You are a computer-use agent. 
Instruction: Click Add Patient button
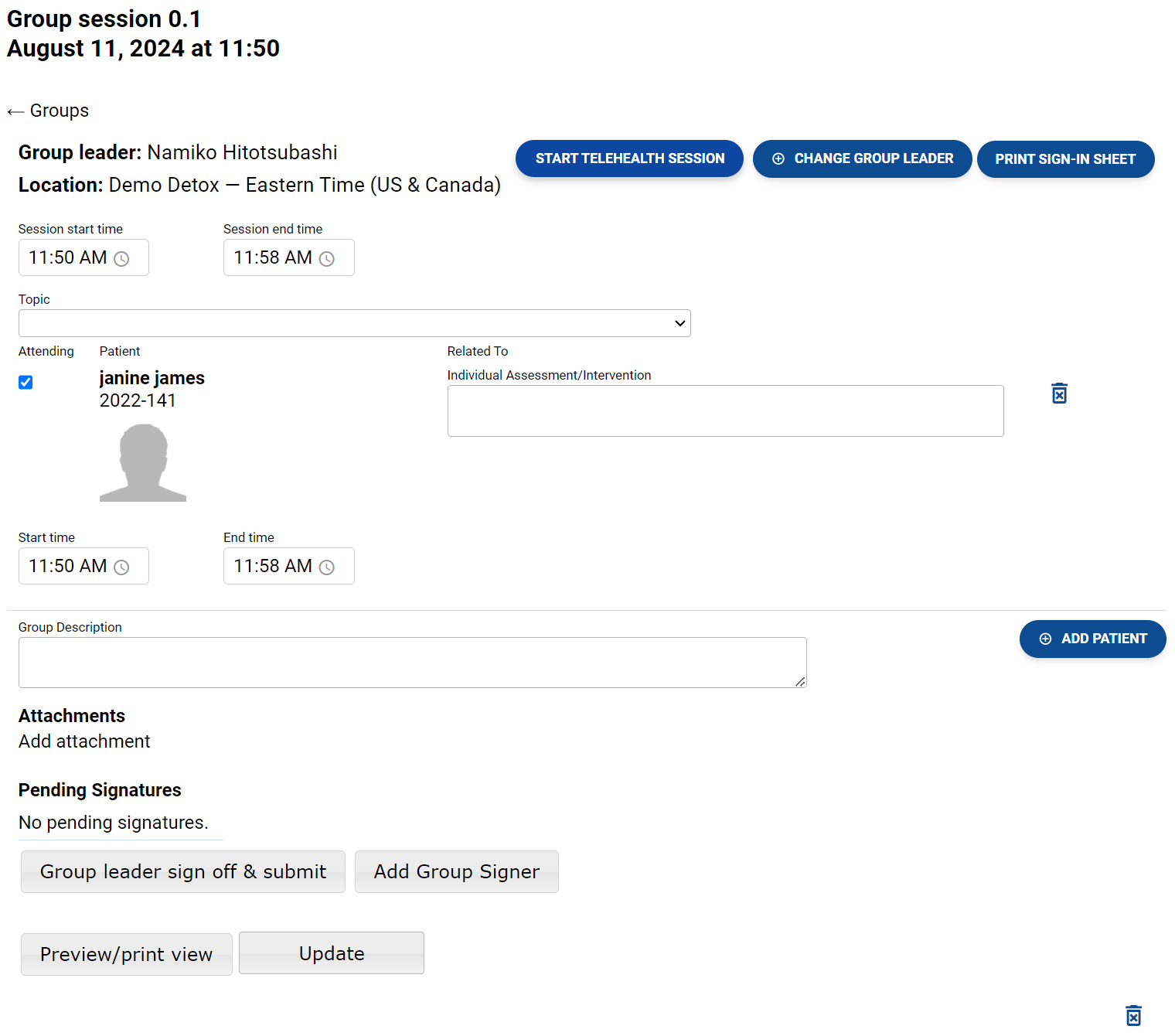(x=1092, y=639)
